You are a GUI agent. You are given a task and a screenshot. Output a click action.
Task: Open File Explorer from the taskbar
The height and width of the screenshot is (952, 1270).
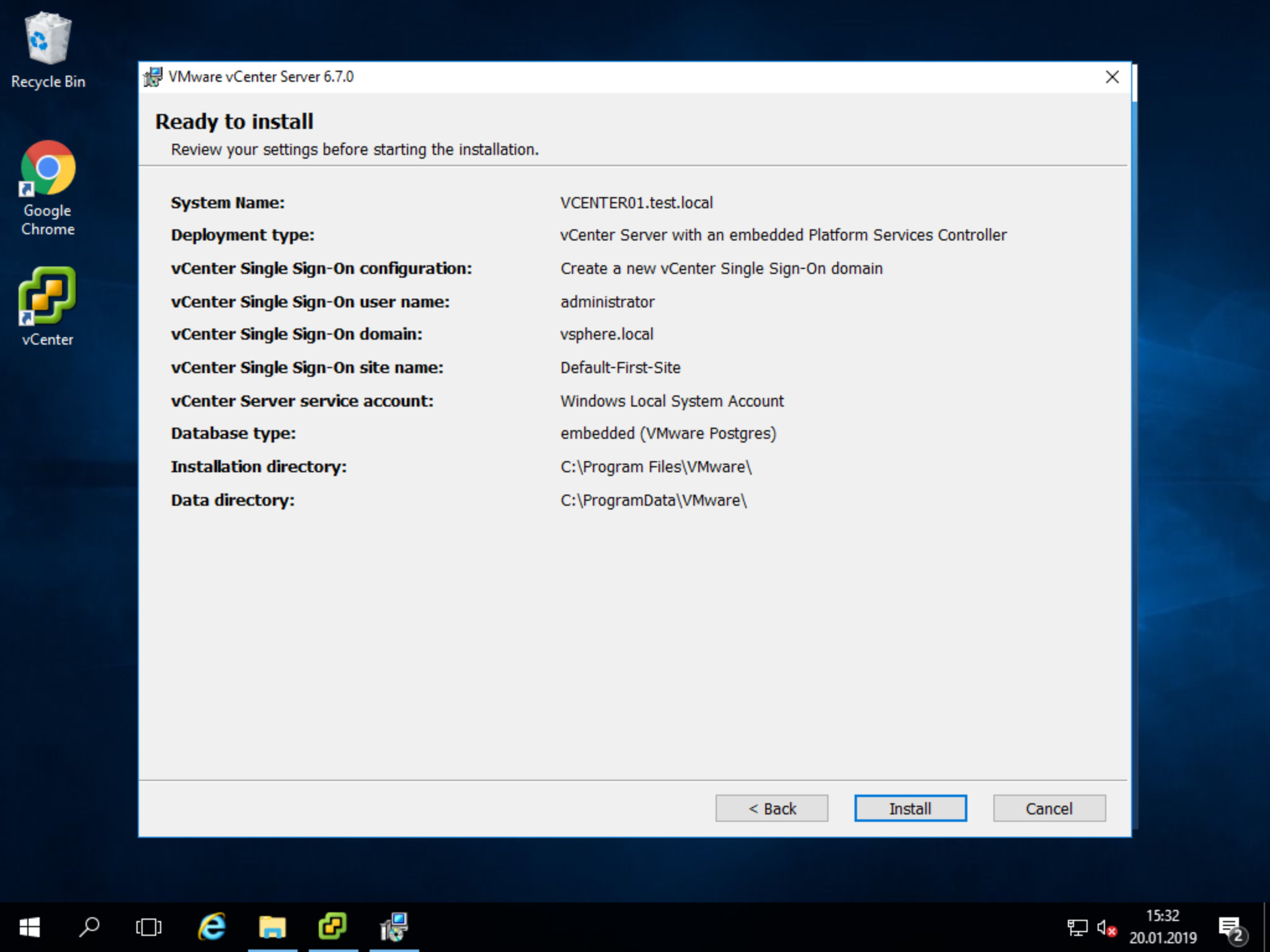click(x=272, y=927)
